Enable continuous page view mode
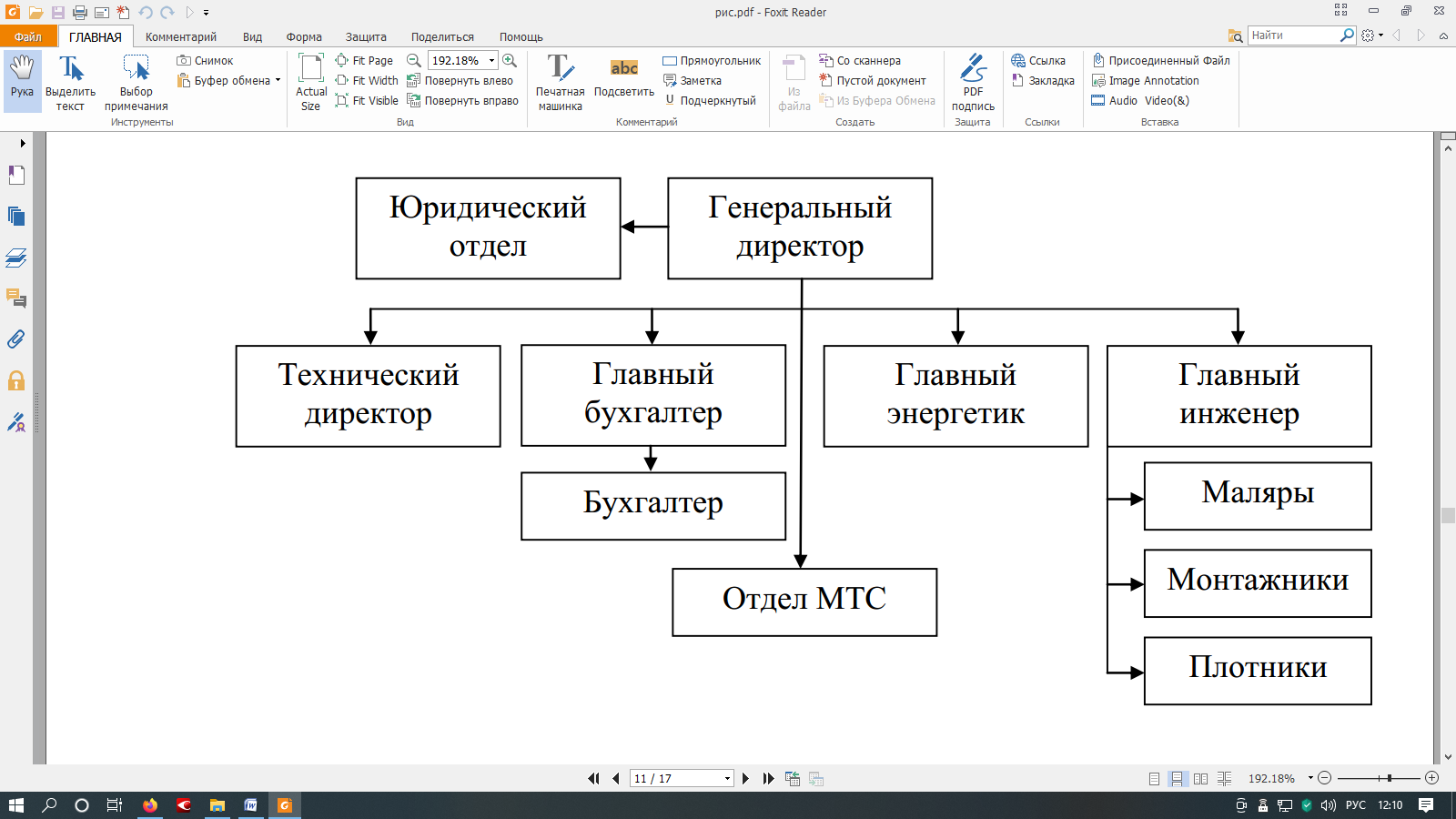The width and height of the screenshot is (1456, 819). (1178, 779)
